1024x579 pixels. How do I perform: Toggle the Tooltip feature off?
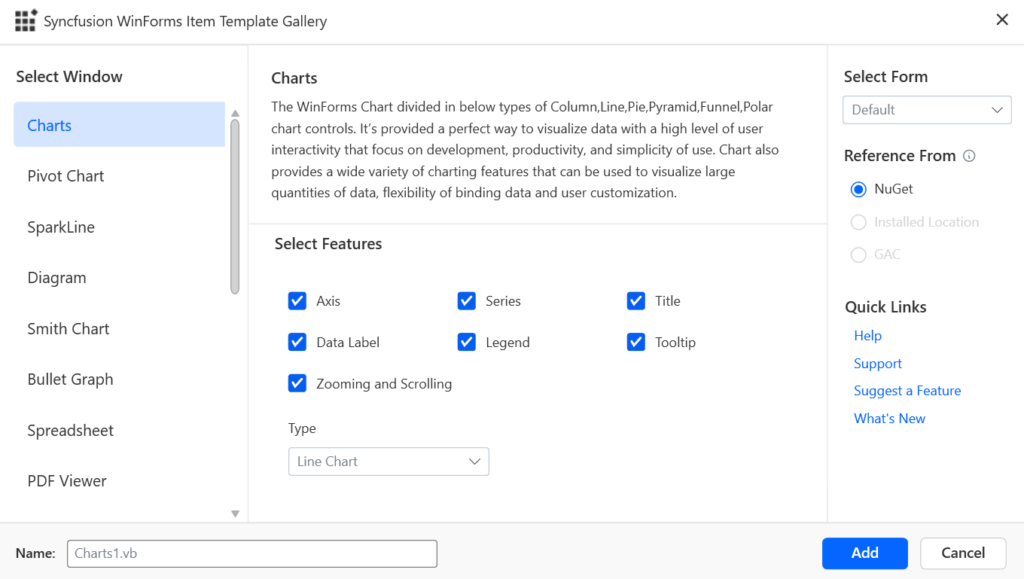636,341
